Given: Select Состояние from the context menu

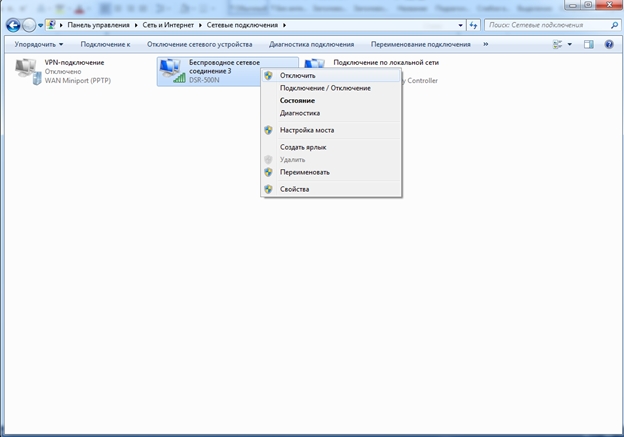Looking at the screenshot, I should tap(297, 101).
